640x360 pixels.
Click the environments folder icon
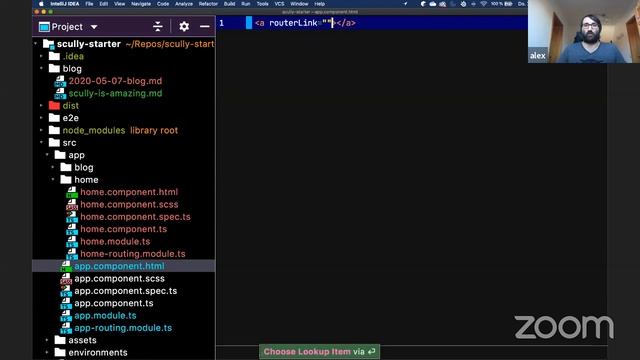pos(60,352)
